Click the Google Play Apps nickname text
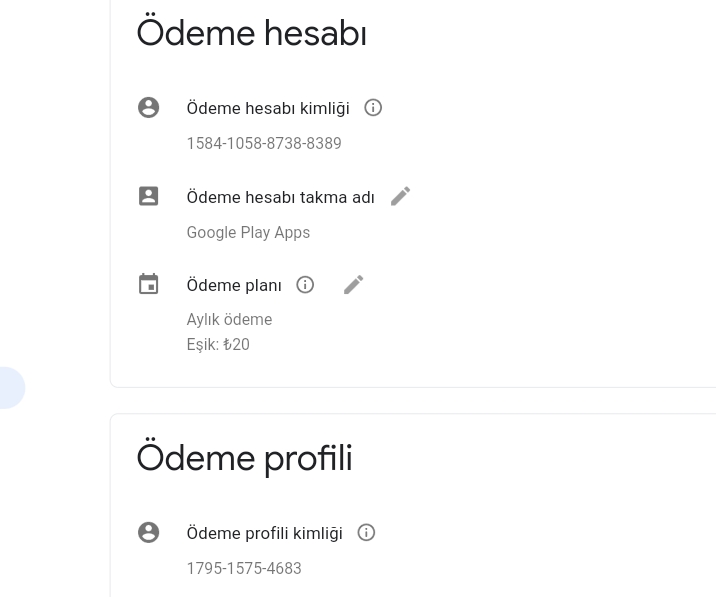Screen dimensions: 716x597 (x=248, y=232)
